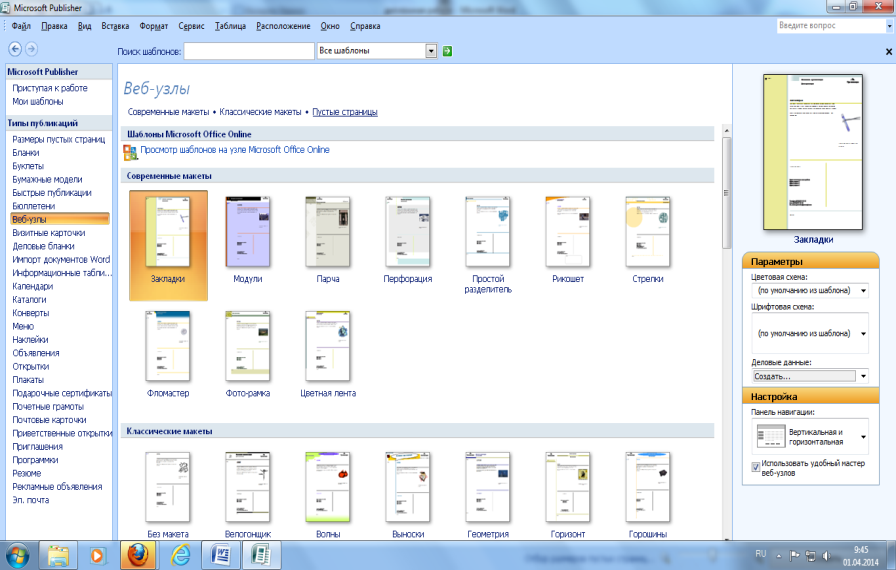
Task: Click the back navigation arrow
Action: point(15,49)
